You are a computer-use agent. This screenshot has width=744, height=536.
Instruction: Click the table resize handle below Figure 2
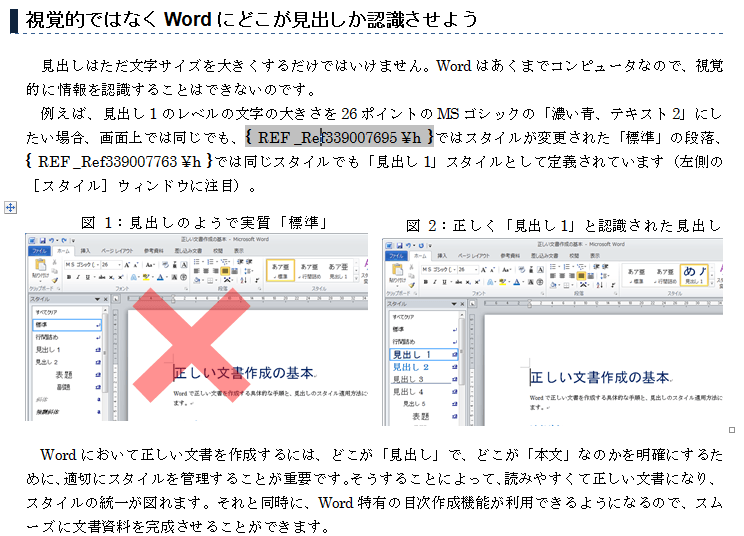click(732, 430)
